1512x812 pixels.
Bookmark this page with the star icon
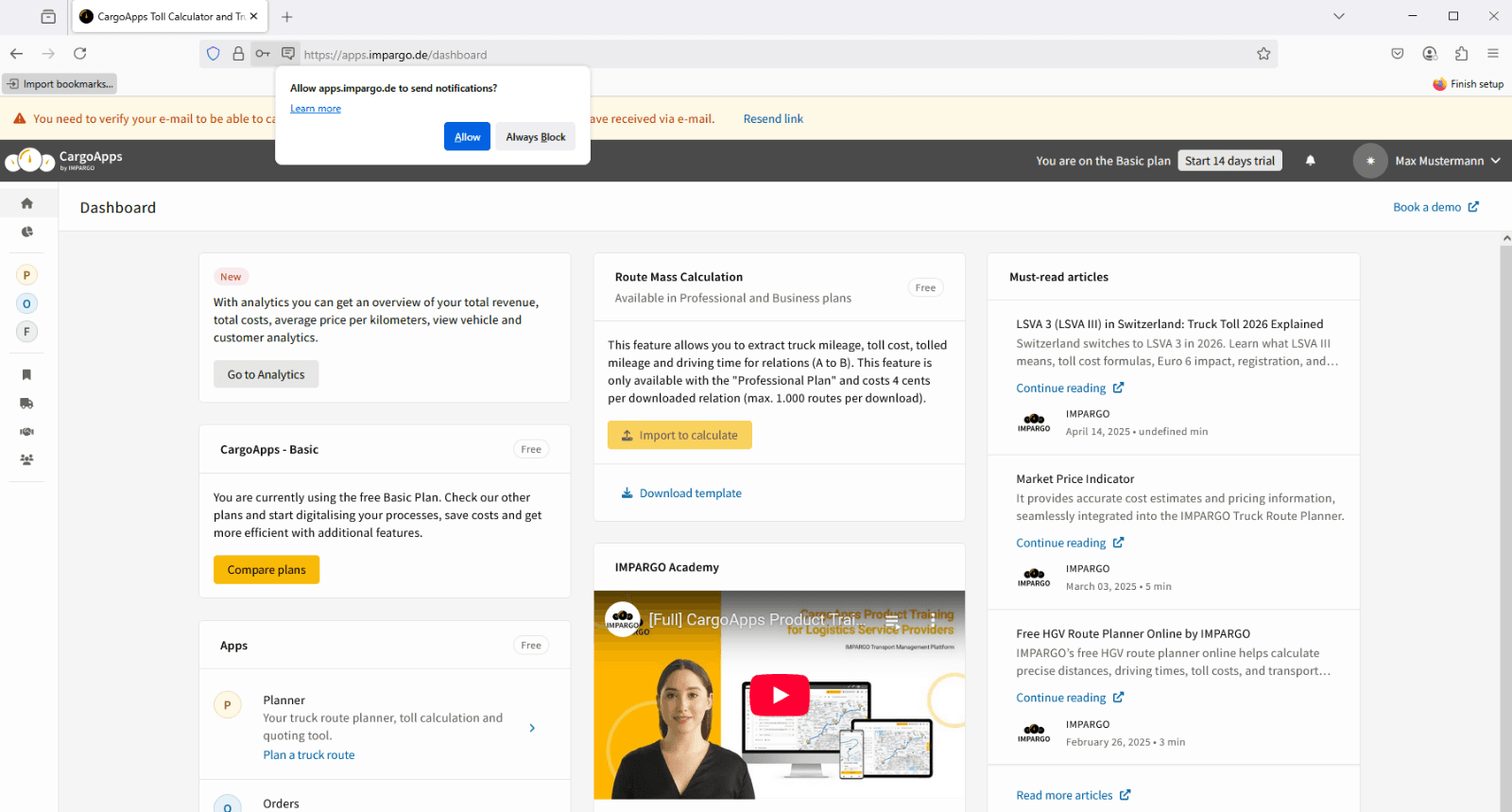(1263, 54)
